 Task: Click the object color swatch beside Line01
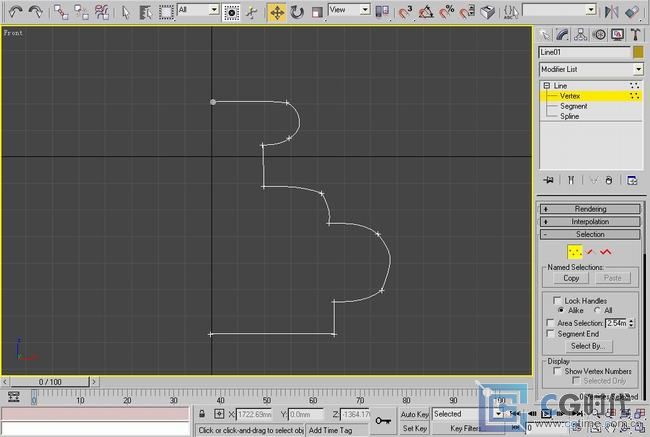(638, 52)
